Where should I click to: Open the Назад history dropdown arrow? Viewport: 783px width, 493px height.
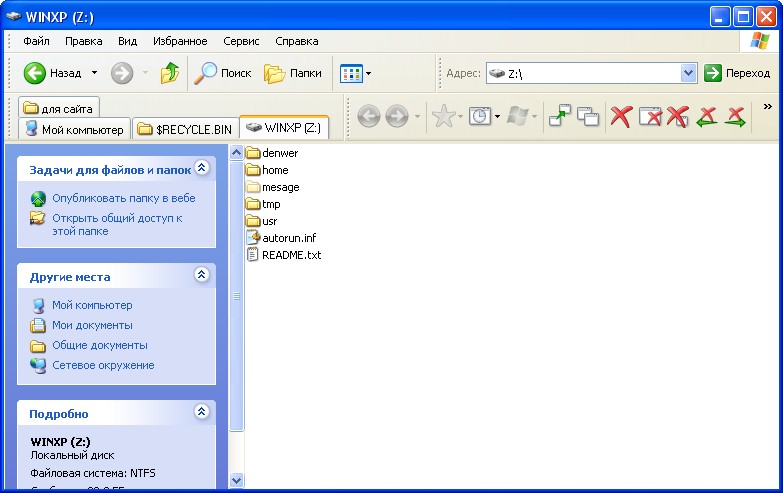click(x=94, y=73)
